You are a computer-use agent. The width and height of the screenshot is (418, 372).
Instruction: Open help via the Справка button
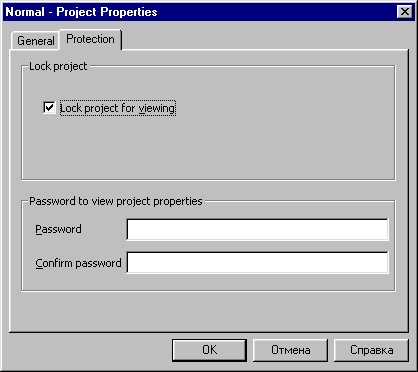(371, 350)
